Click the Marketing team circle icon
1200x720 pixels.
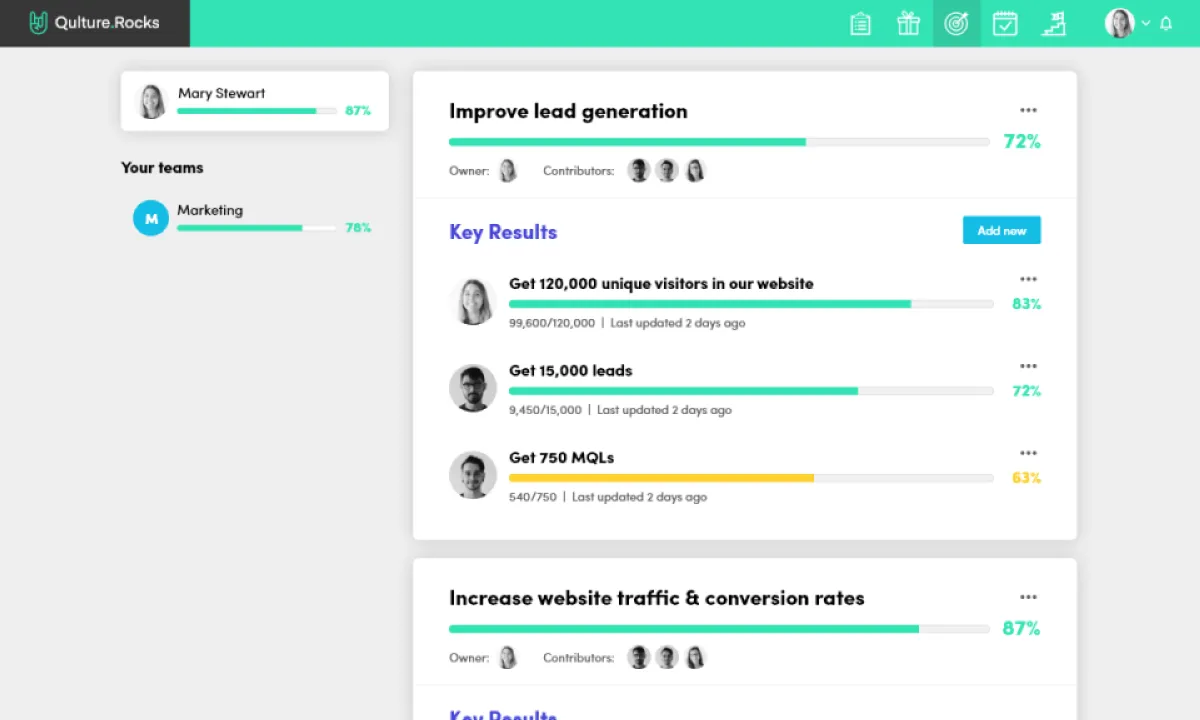(x=151, y=218)
